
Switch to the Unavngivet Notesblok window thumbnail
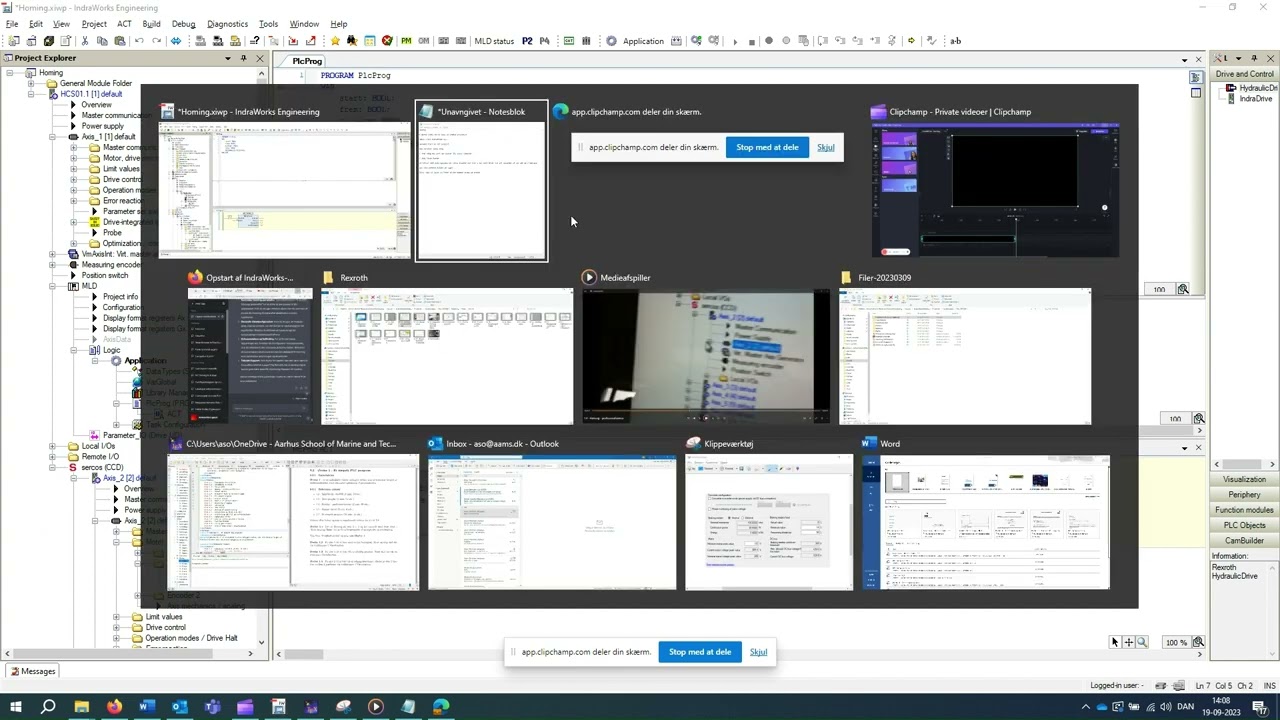pyautogui.click(x=482, y=181)
